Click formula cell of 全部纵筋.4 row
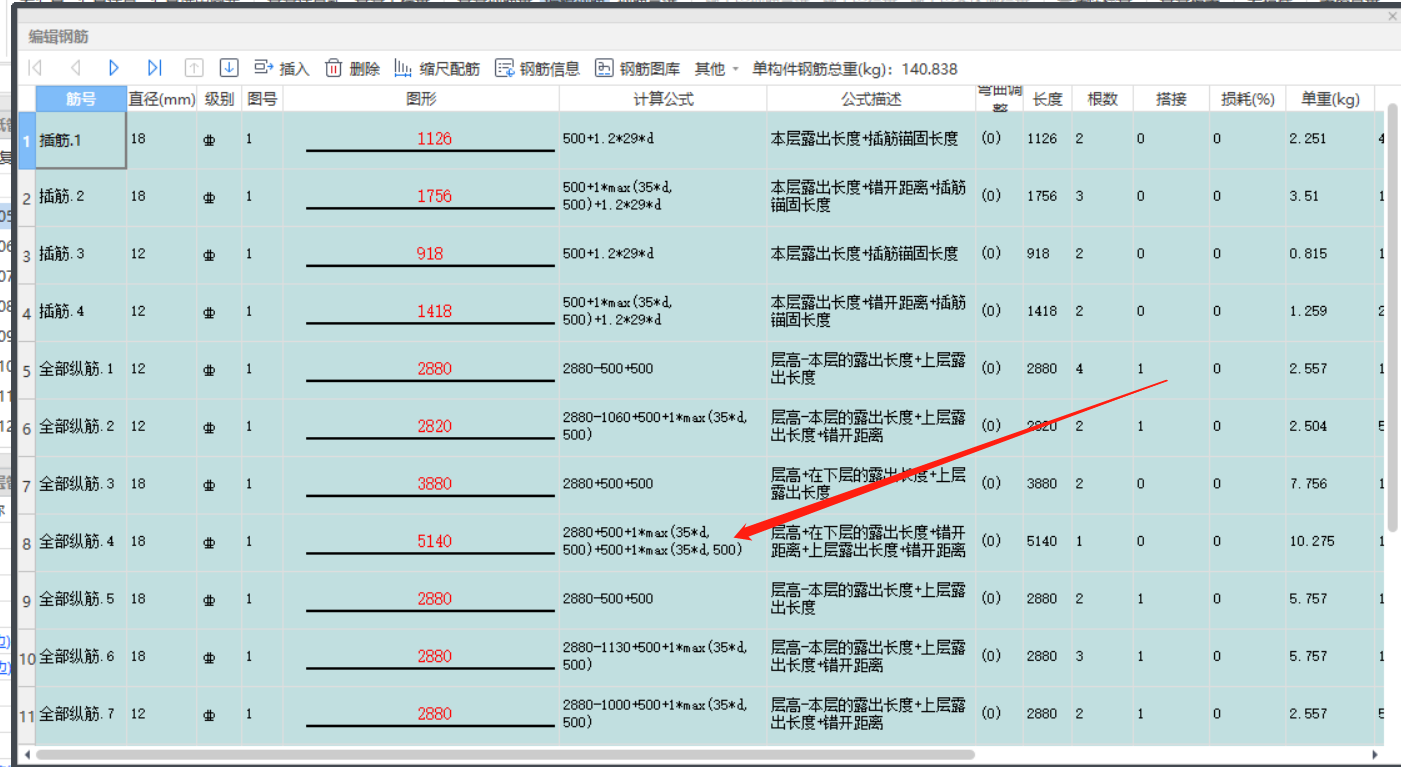This screenshot has width=1401, height=767. click(x=663, y=541)
